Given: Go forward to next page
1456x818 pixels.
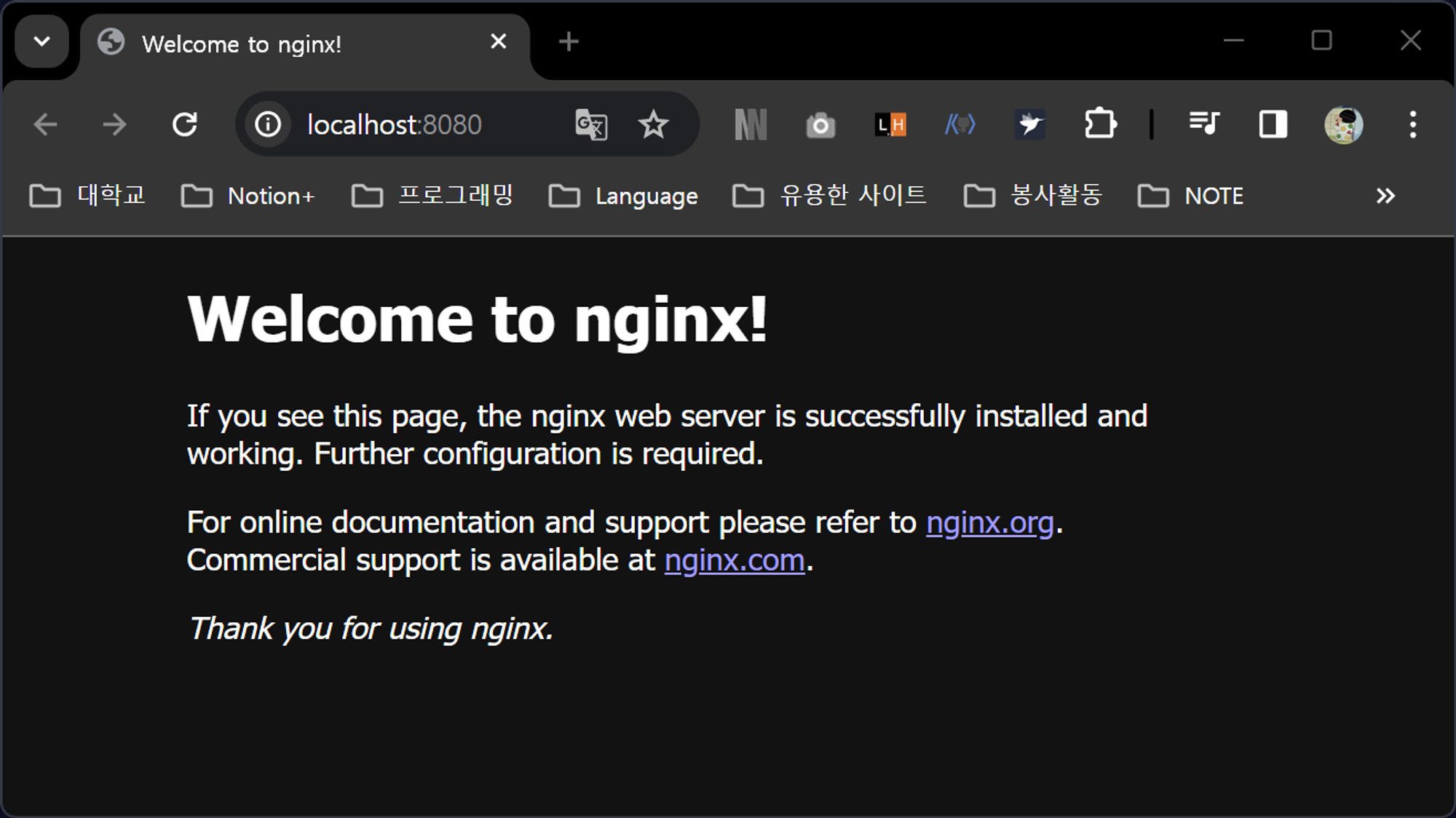Looking at the screenshot, I should tap(114, 124).
